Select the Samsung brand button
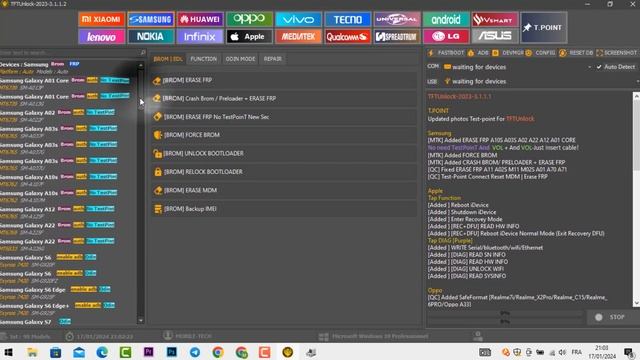 [151, 19]
